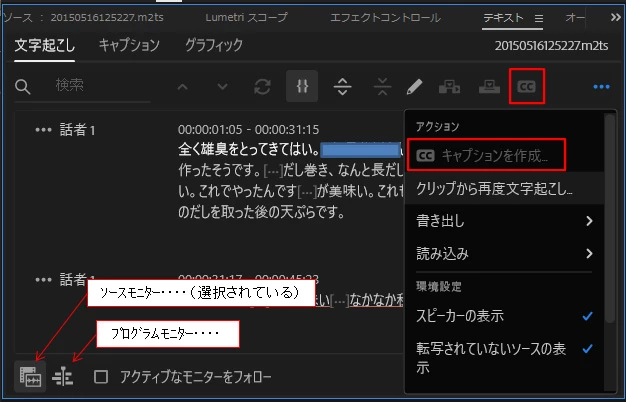
Task: Click the テキスト panel tab
Action: pos(503,18)
